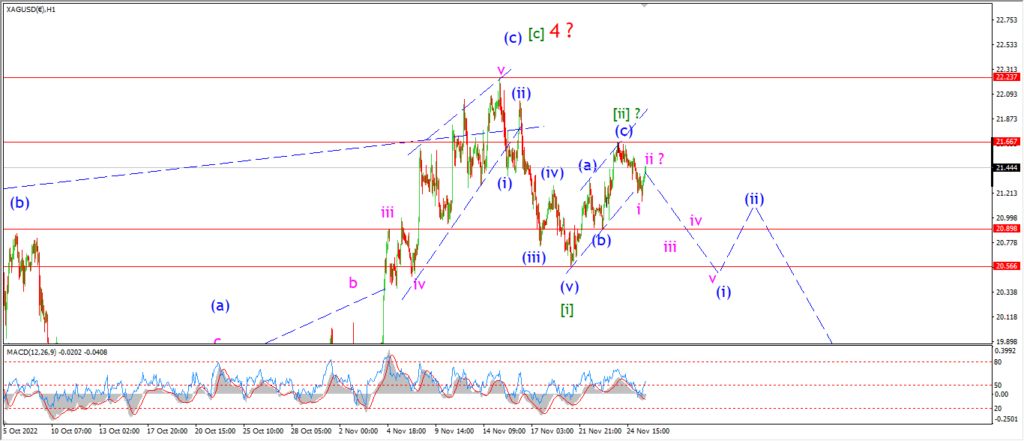Select the red 21.667 price label
Screen dimensions: 1024x441
click(x=1004, y=141)
